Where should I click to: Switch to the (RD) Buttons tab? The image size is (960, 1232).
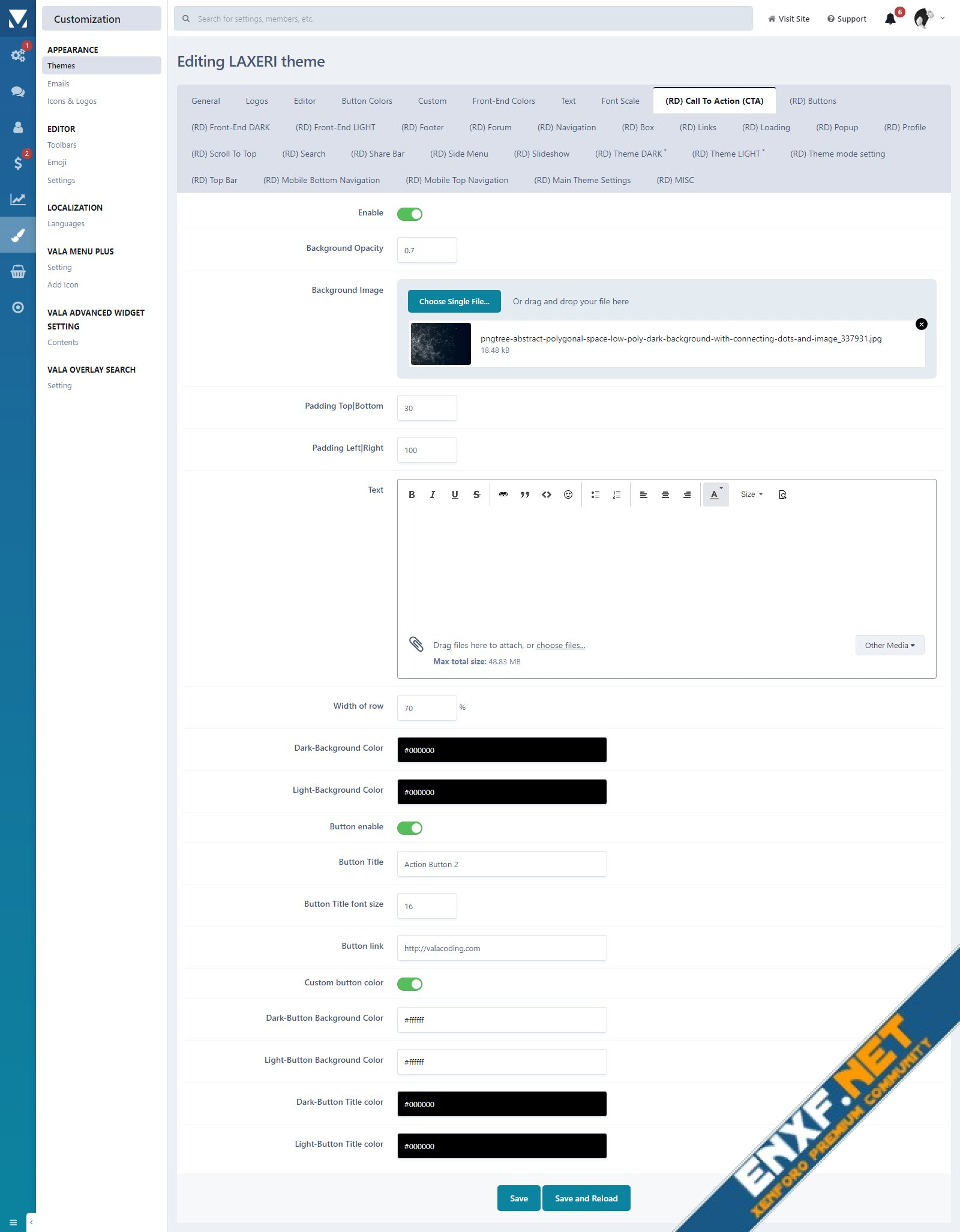[812, 101]
